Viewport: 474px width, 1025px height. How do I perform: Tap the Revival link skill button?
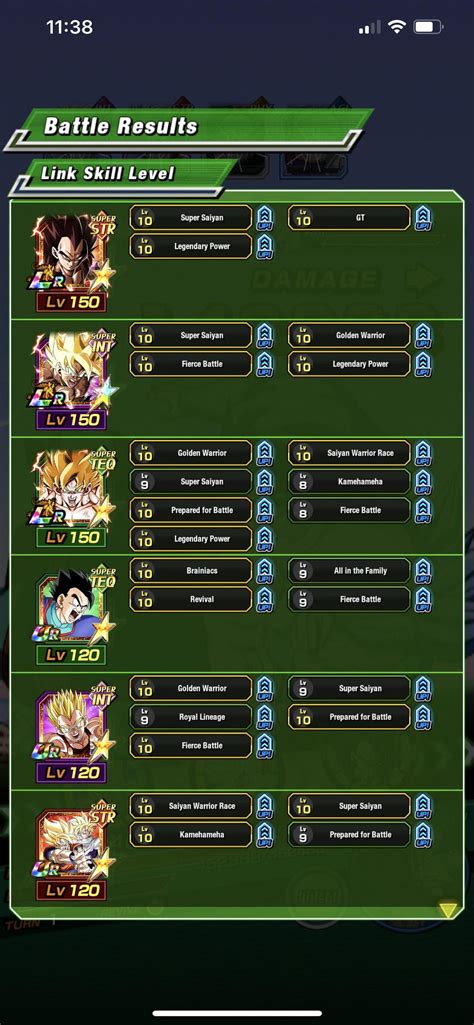click(x=191, y=599)
